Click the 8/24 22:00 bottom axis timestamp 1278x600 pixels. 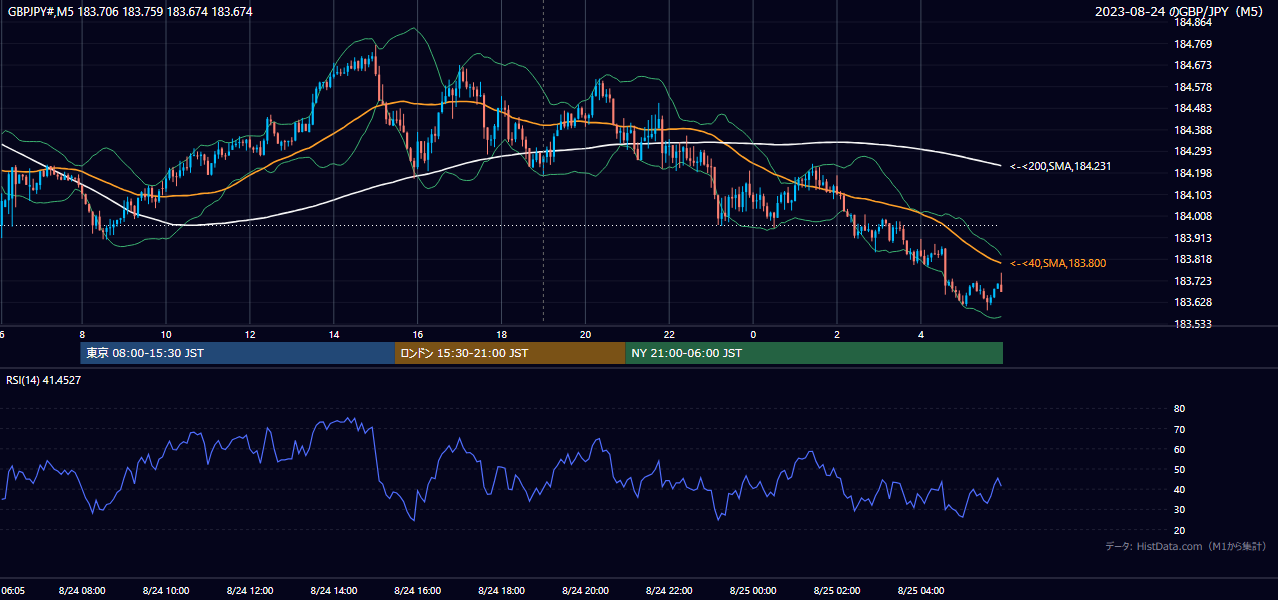[670, 590]
